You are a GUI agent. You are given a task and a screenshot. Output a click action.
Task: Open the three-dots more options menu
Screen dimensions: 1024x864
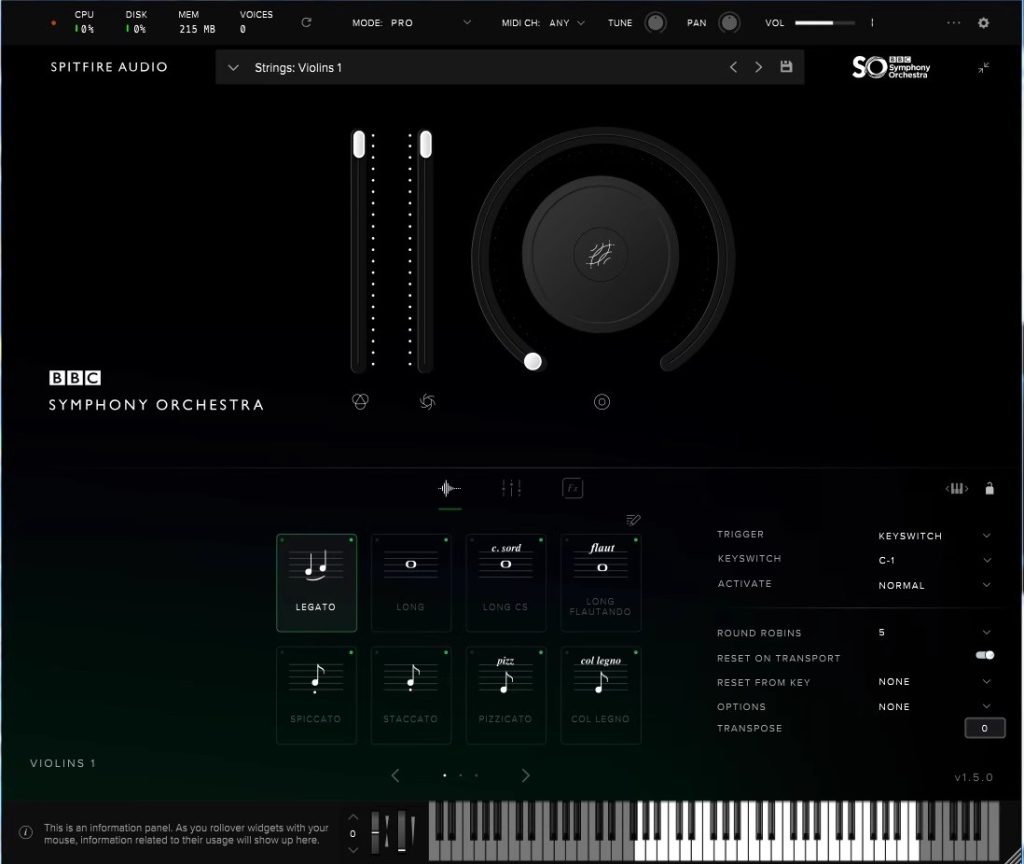pyautogui.click(x=953, y=23)
